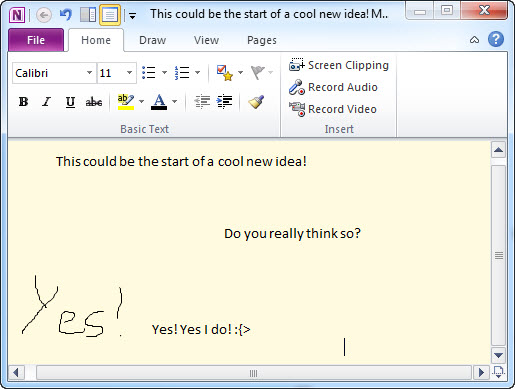The height and width of the screenshot is (389, 515).
Task: Apply the black font color
Action: tap(159, 102)
